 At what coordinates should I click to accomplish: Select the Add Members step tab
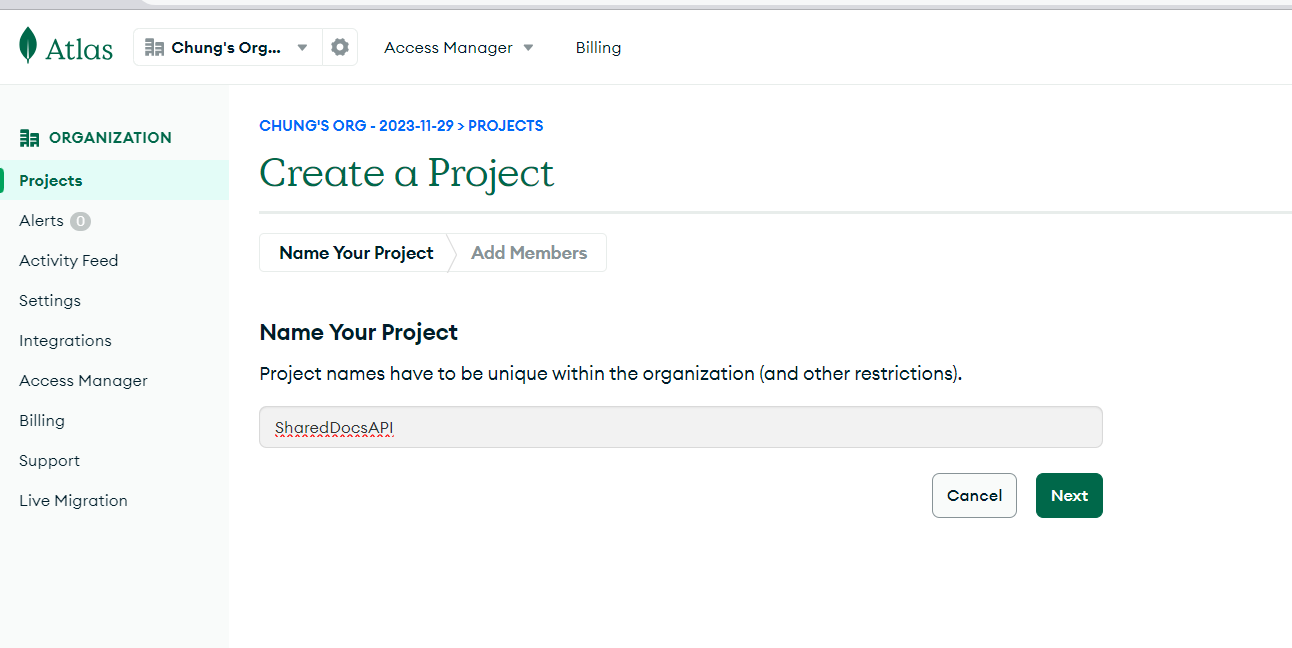click(529, 253)
